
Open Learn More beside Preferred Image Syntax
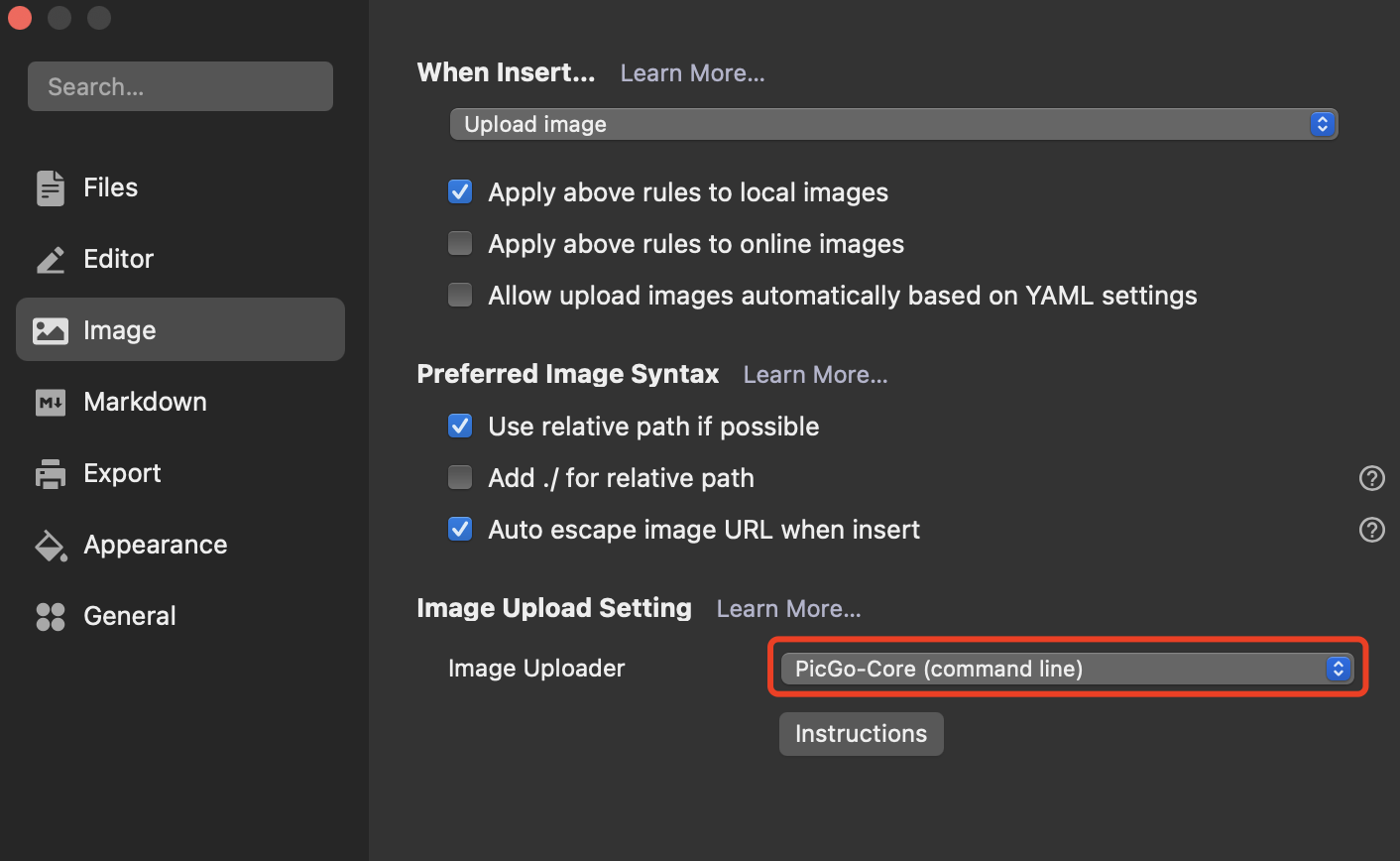pyautogui.click(x=815, y=375)
